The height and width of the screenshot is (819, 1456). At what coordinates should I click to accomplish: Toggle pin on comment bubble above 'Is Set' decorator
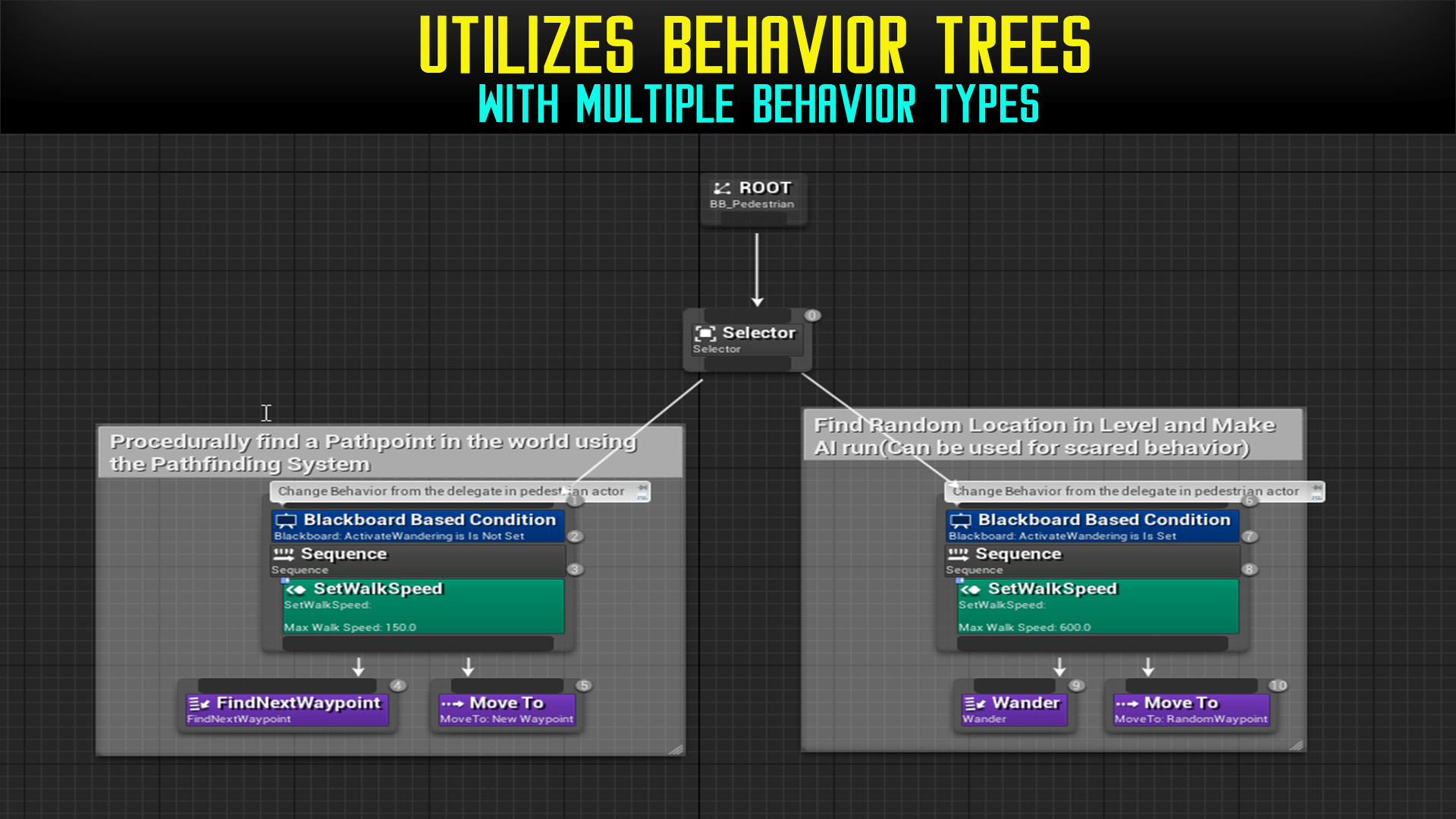pyautogui.click(x=1317, y=488)
